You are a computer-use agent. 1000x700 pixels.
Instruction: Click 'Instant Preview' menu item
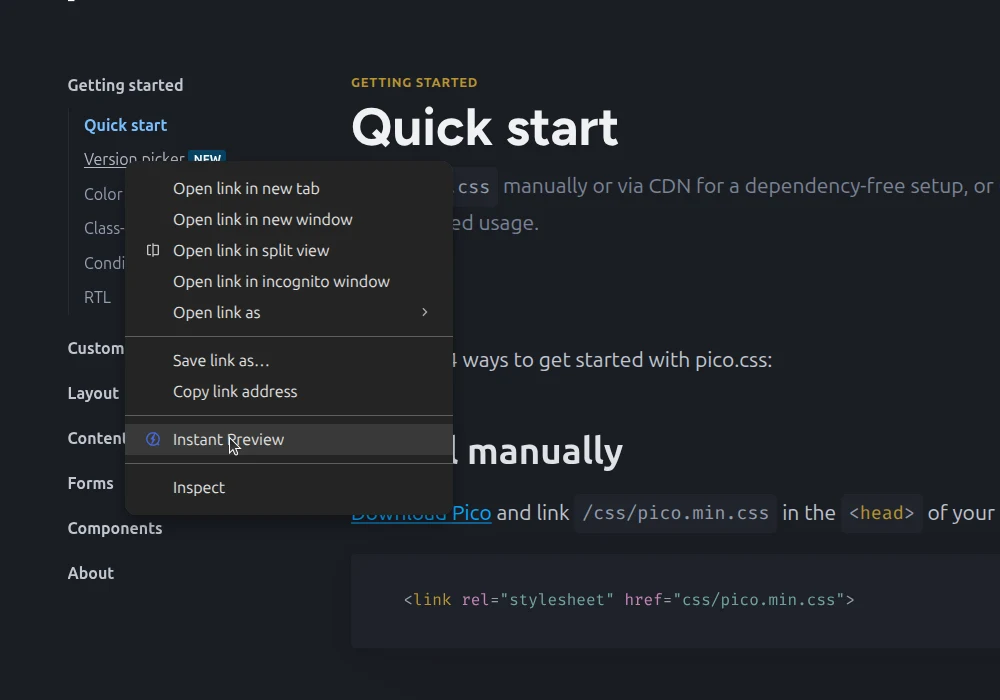click(289, 439)
